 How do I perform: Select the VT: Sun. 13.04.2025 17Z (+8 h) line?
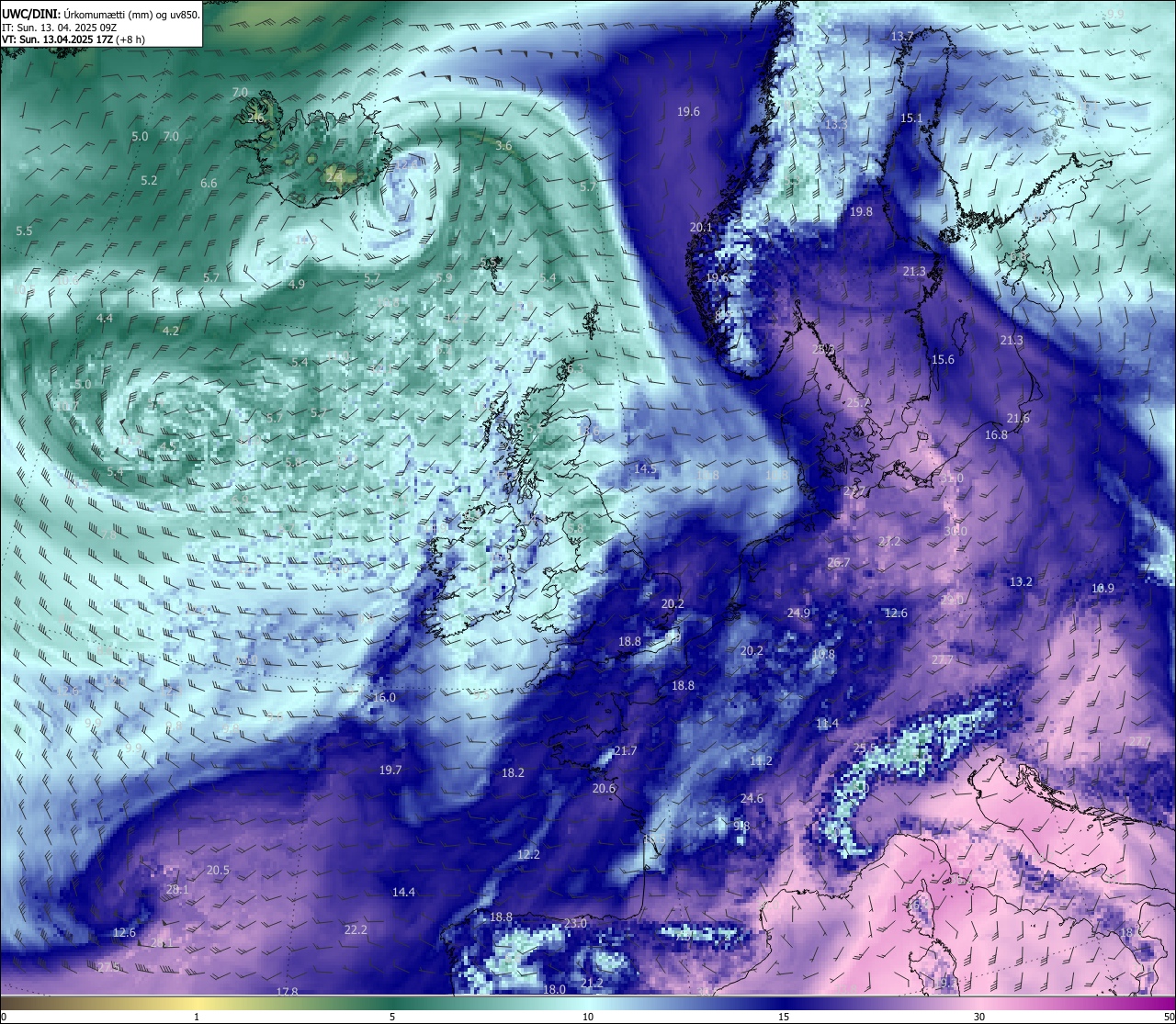[x=73, y=39]
